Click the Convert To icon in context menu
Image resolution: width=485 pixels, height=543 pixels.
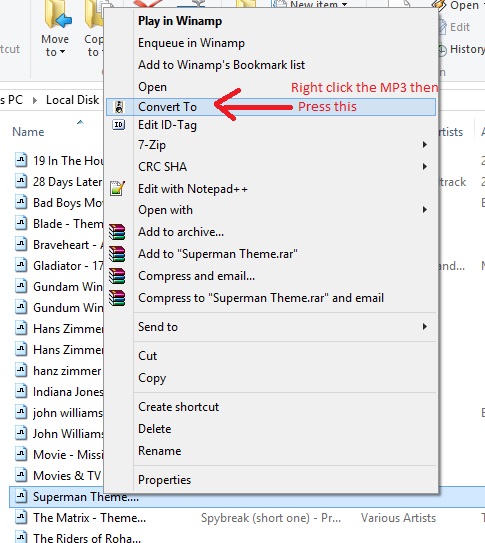pyautogui.click(x=119, y=107)
